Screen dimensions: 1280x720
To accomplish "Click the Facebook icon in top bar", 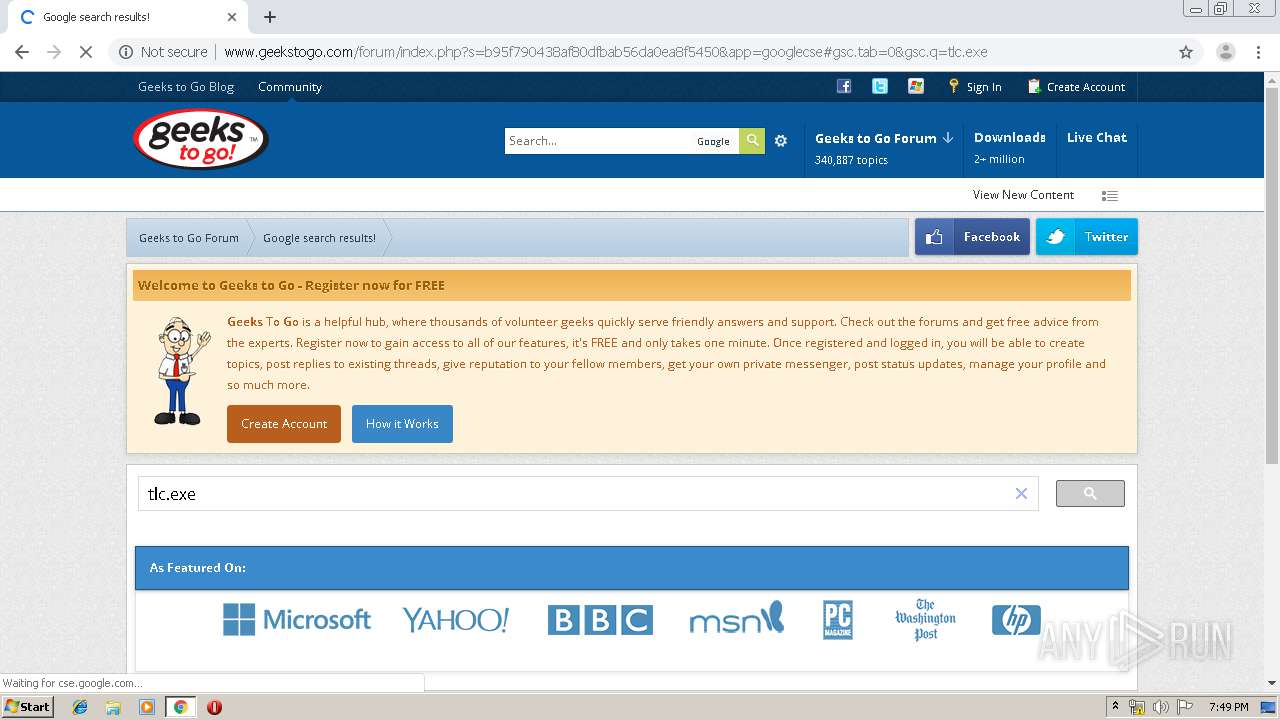I will coord(844,86).
